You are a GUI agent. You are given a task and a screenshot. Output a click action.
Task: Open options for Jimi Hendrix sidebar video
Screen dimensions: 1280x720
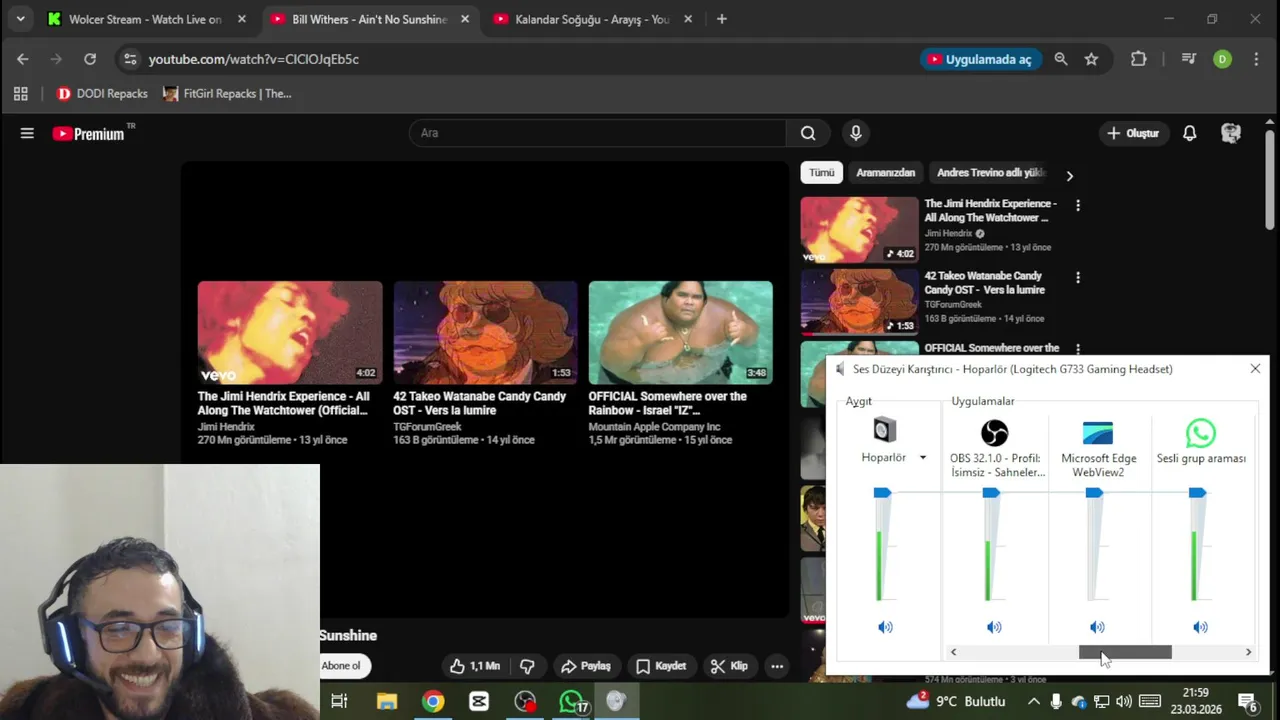tap(1077, 205)
